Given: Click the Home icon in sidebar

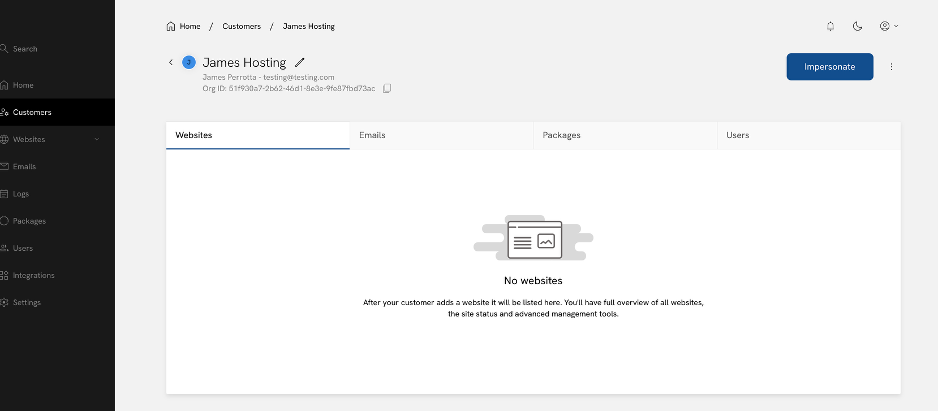Looking at the screenshot, I should pyautogui.click(x=4, y=86).
